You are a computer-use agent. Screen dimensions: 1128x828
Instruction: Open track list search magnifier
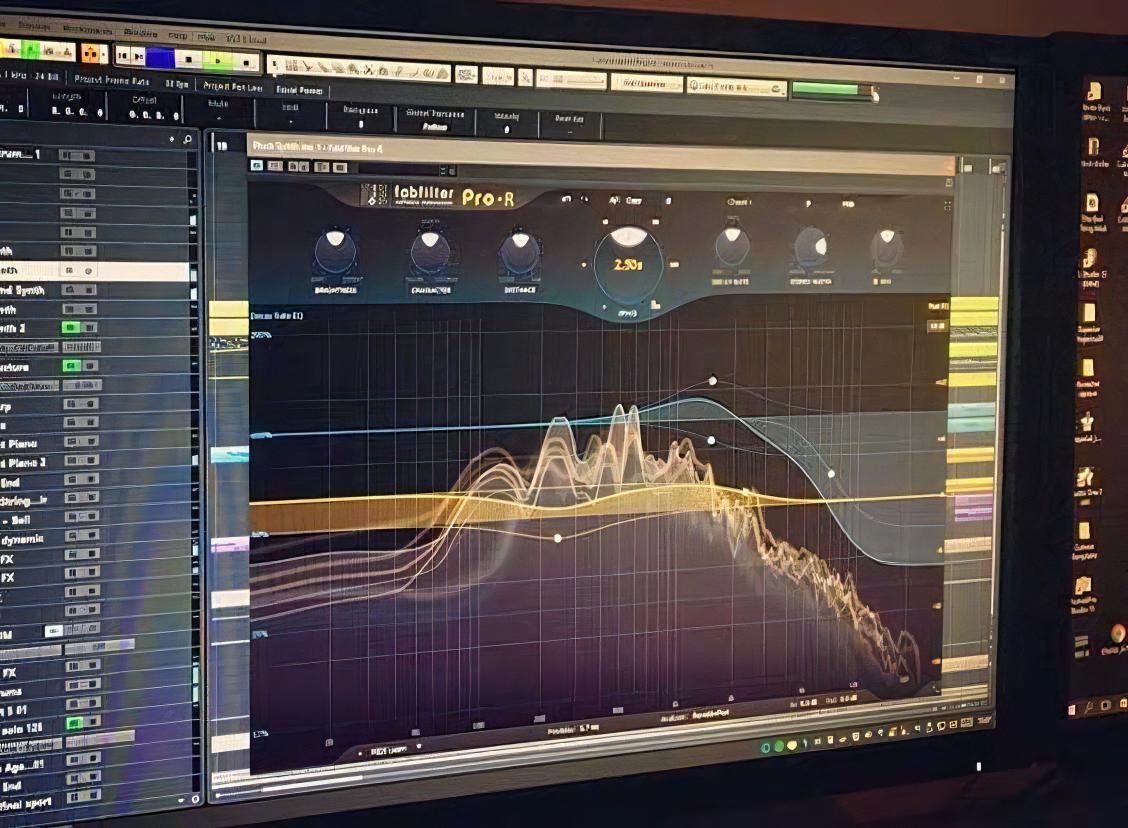point(188,140)
